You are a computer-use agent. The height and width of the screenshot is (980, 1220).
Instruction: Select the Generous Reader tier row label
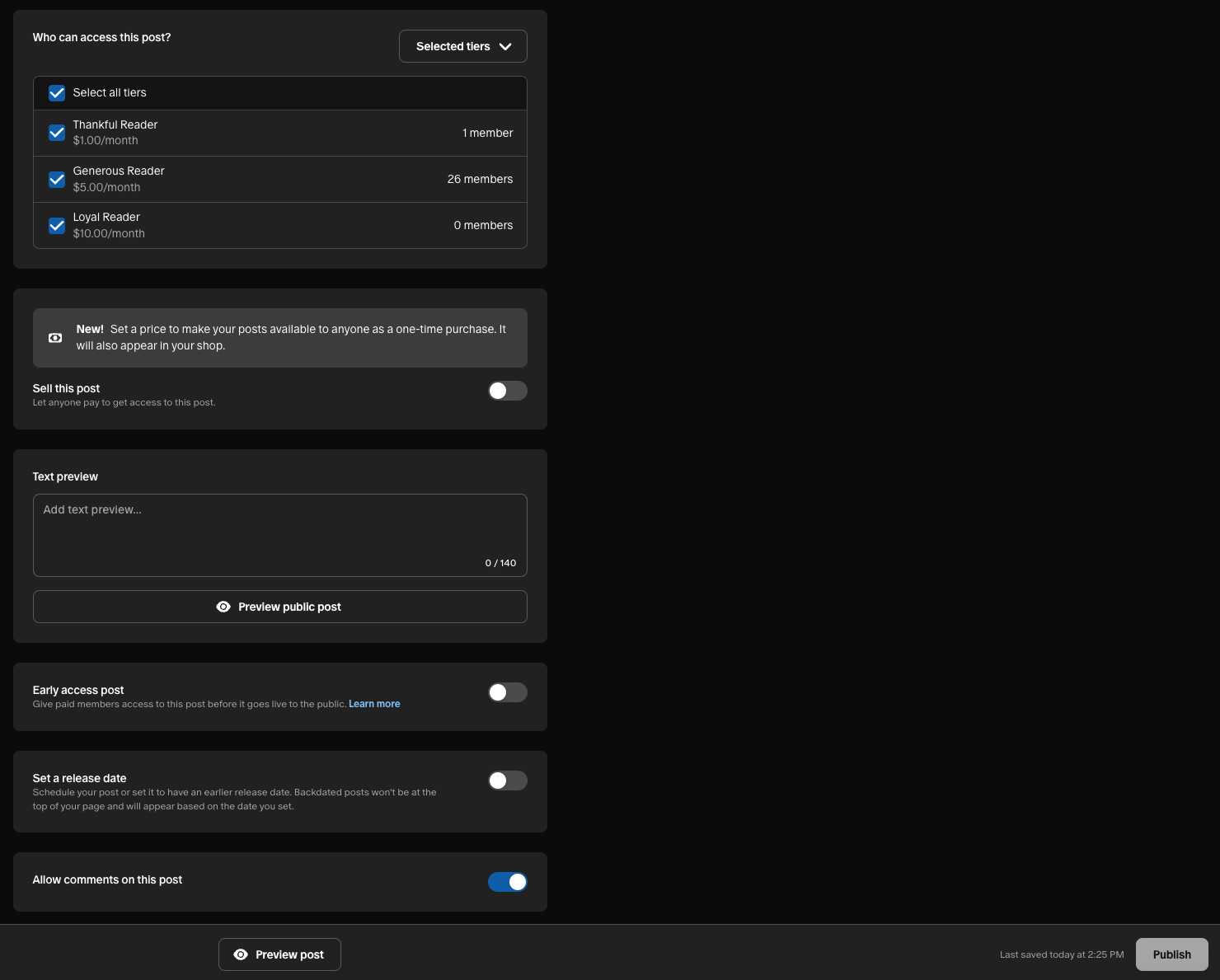[119, 171]
